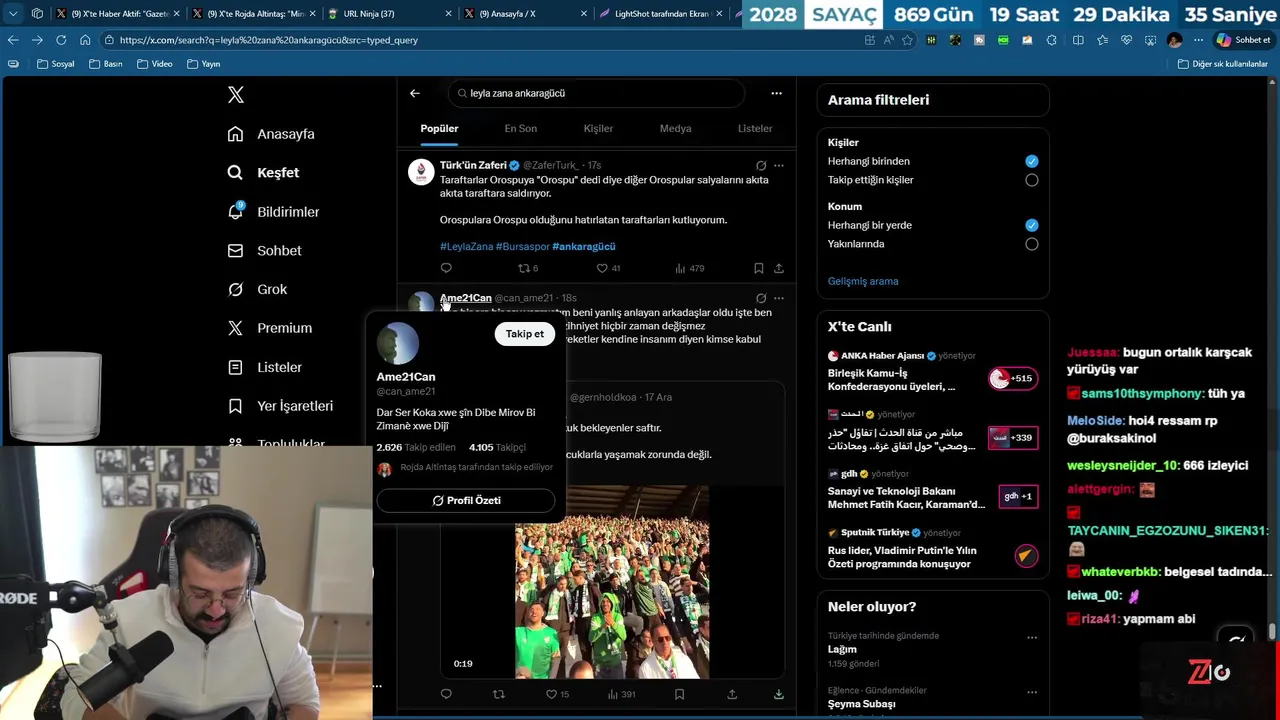The width and height of the screenshot is (1280, 720).
Task: Open Gelişmiş arama link
Action: [x=863, y=281]
